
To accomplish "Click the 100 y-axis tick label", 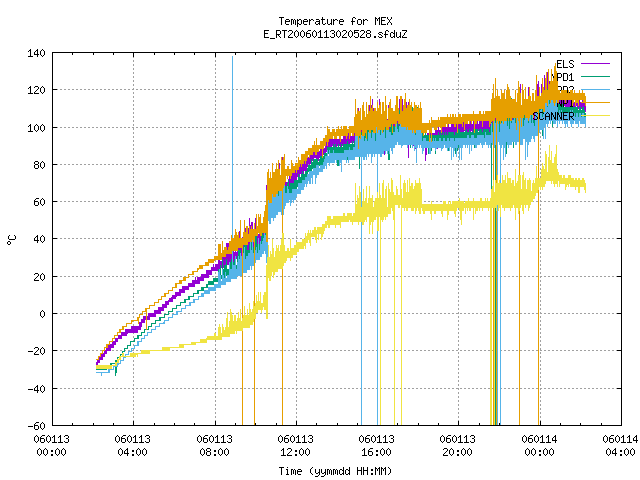I will click(36, 128).
